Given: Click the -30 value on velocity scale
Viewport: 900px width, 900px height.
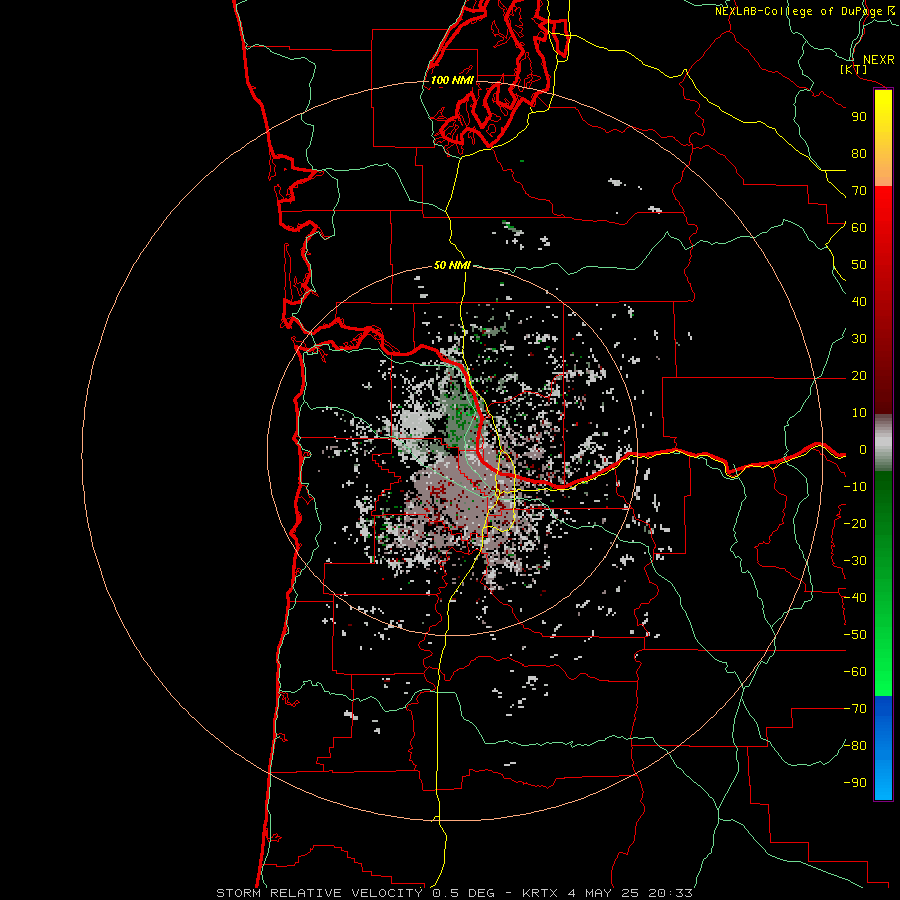Looking at the screenshot, I should coord(855,561).
